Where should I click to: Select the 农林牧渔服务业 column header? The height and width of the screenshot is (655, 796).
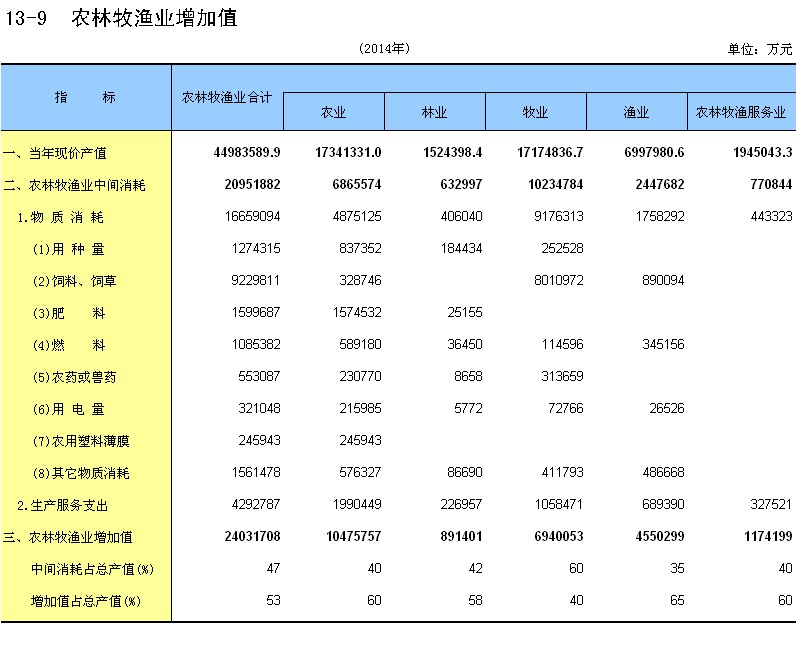click(x=740, y=113)
